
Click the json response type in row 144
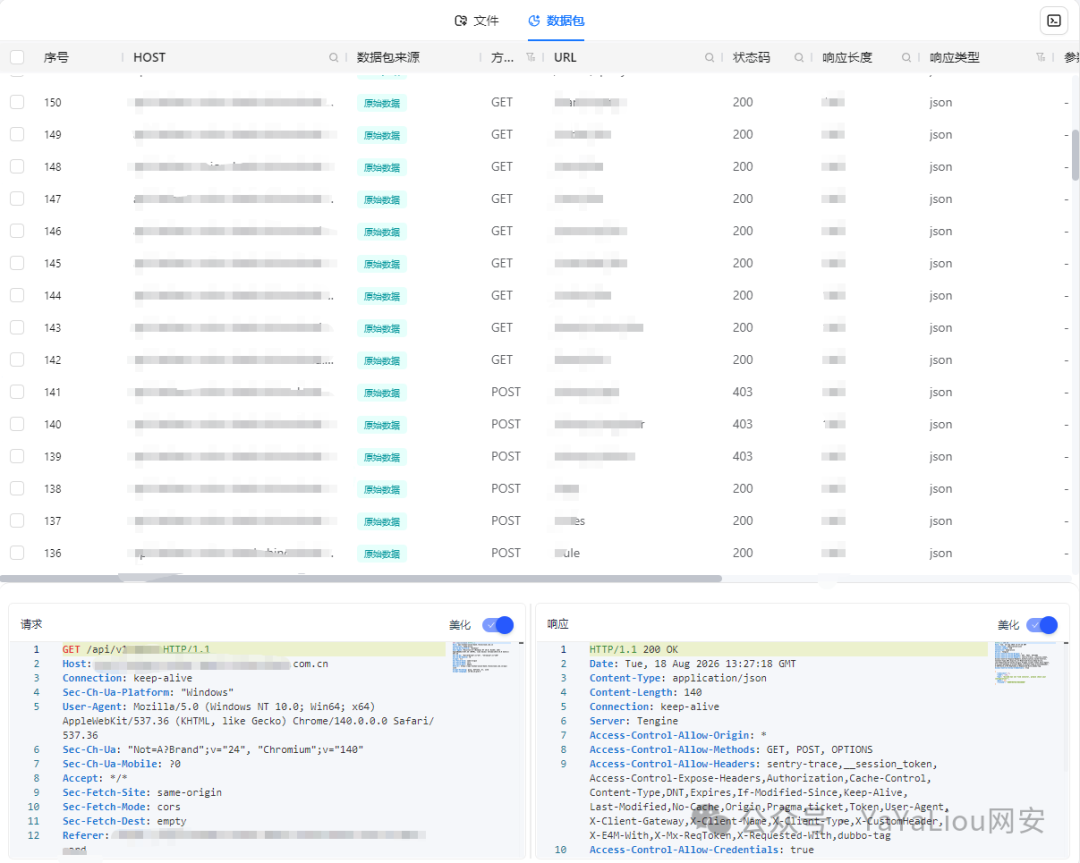(x=941, y=295)
